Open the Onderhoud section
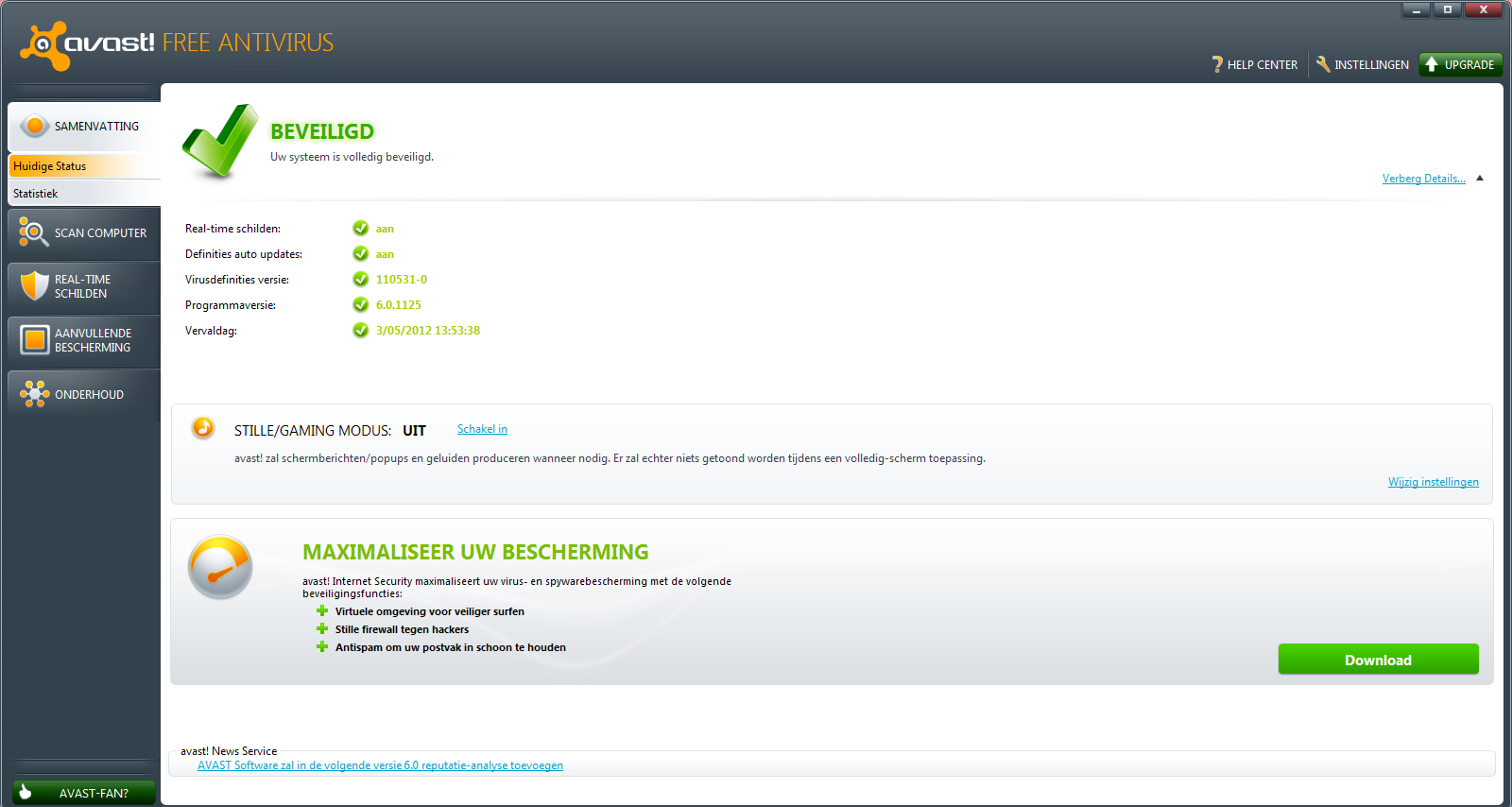 84,394
